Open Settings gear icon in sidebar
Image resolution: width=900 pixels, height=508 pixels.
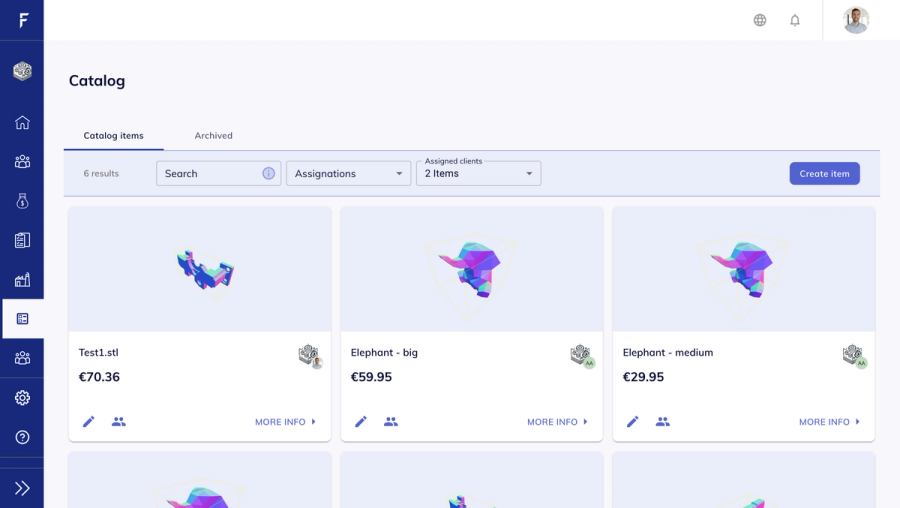(x=22, y=397)
